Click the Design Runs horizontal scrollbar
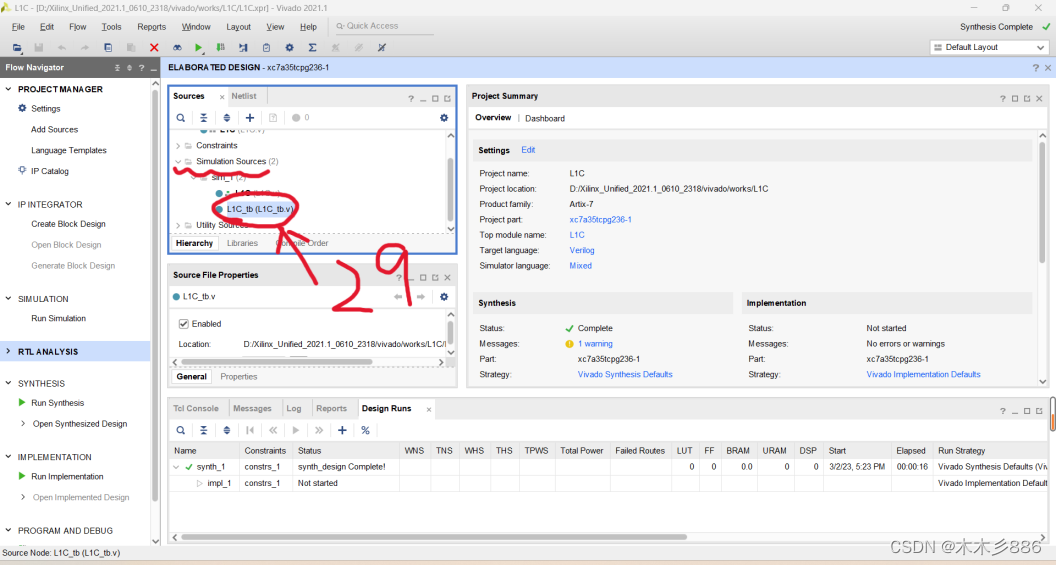 [x=434, y=537]
